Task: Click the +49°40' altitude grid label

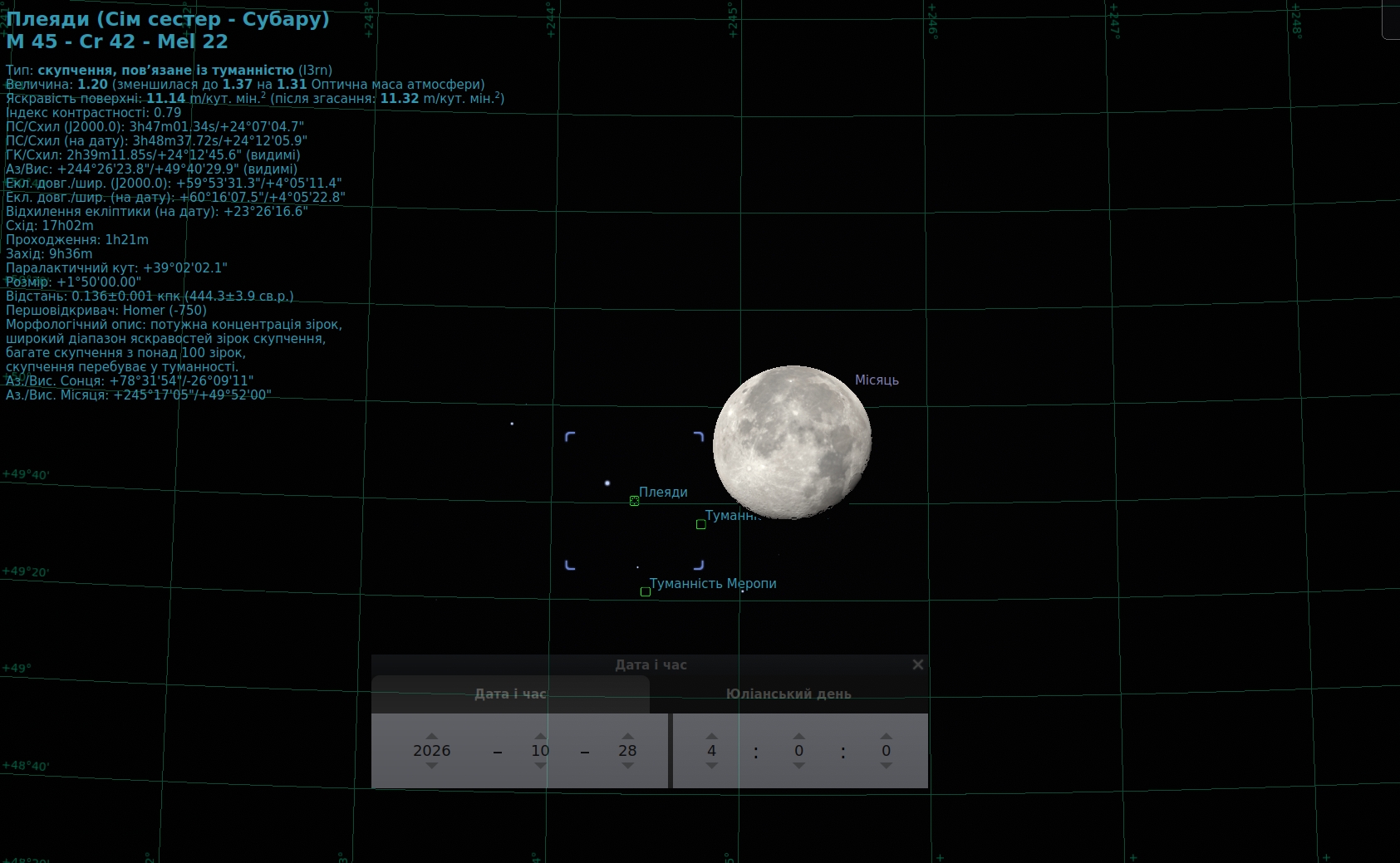Action: point(26,475)
